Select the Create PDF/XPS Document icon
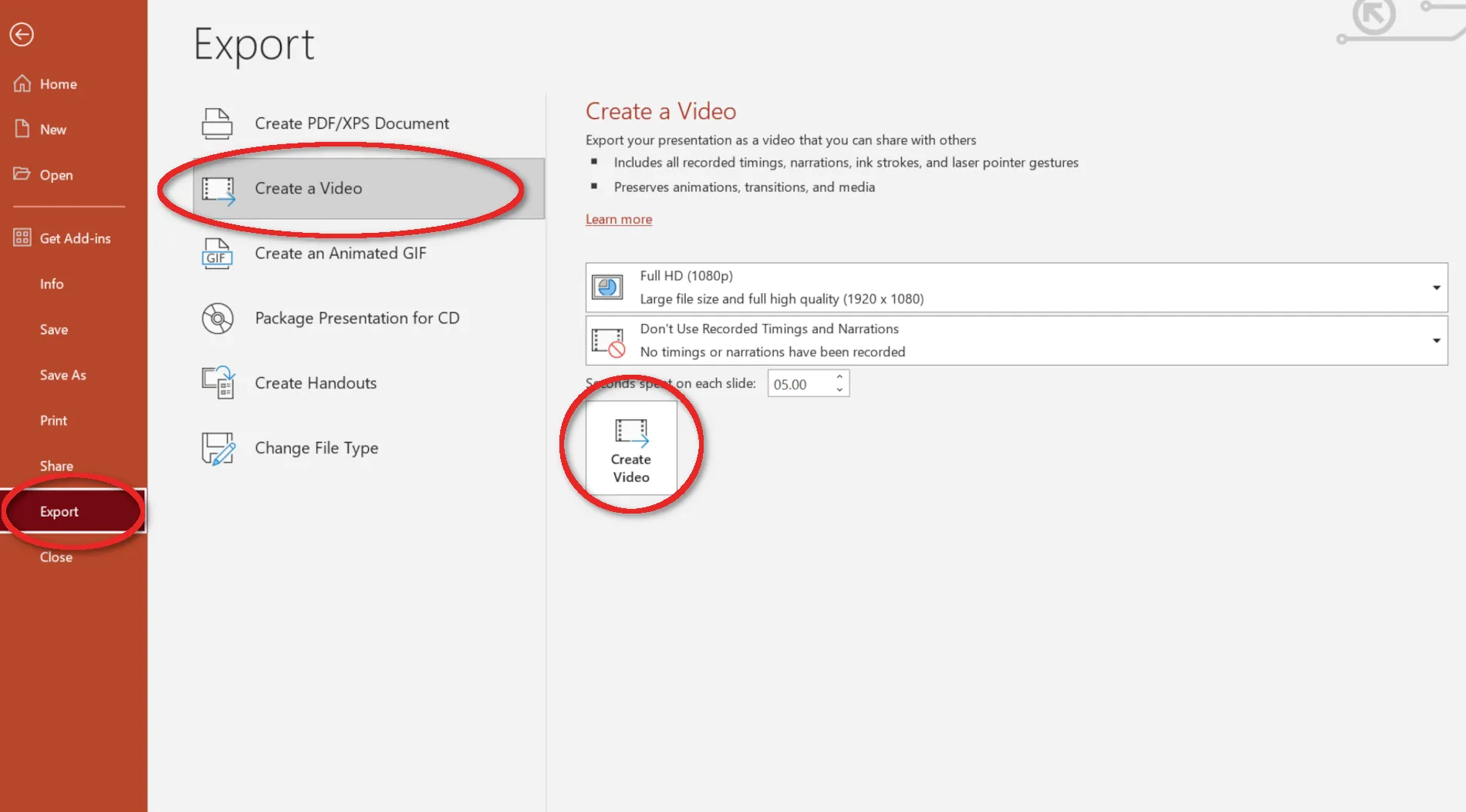The width and height of the screenshot is (1466, 812). [x=217, y=123]
